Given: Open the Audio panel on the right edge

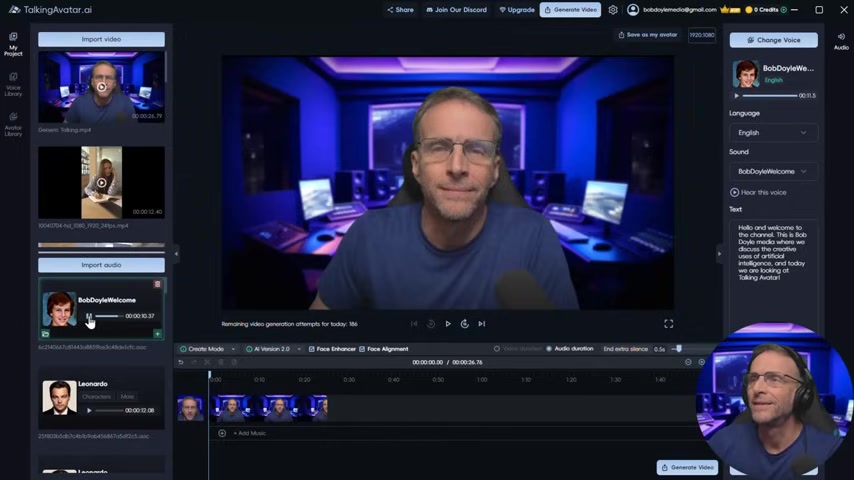Looking at the screenshot, I should click(x=841, y=41).
